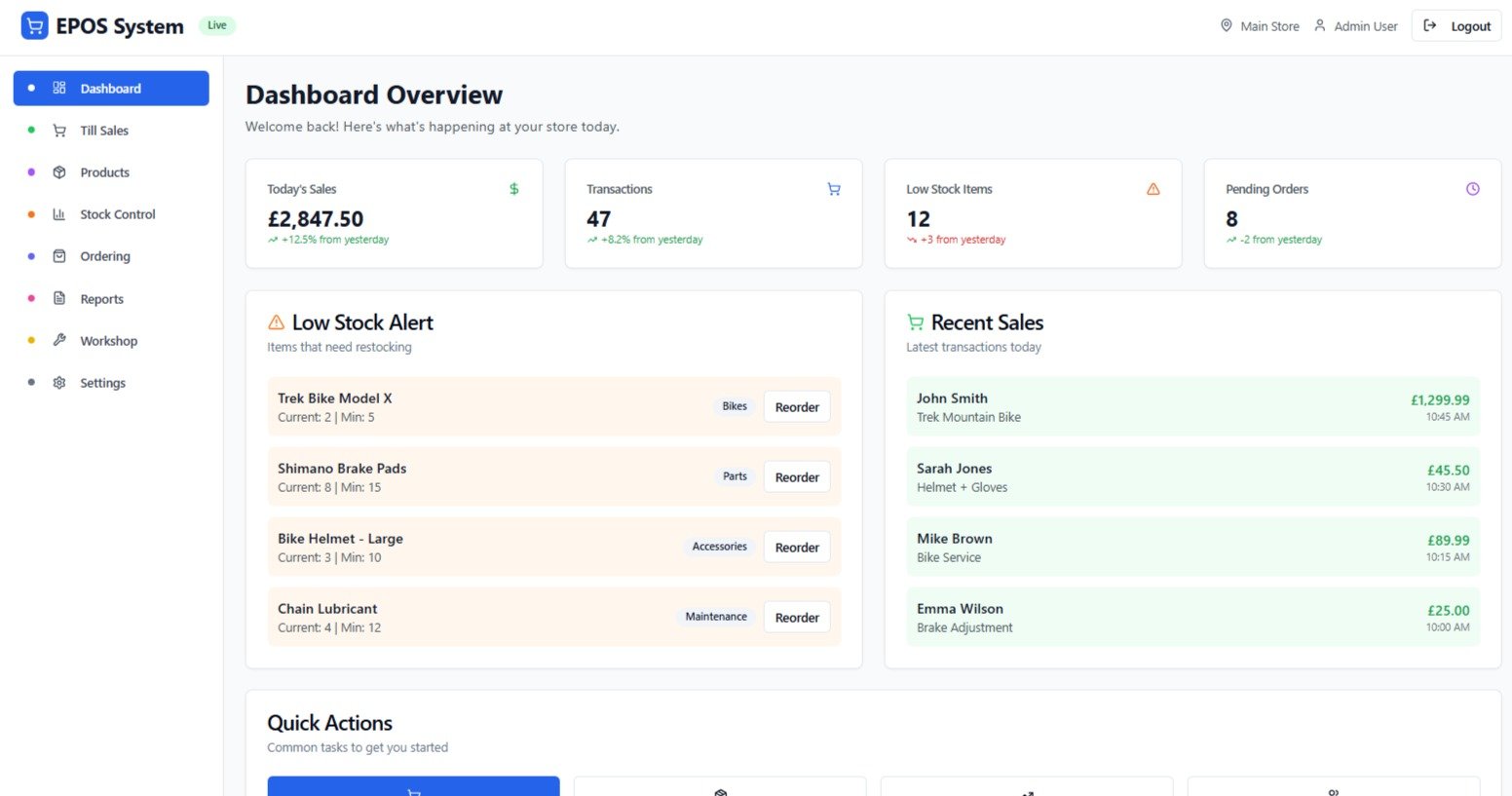
Task: Reorder Bike Helmet - Large
Action: (797, 548)
